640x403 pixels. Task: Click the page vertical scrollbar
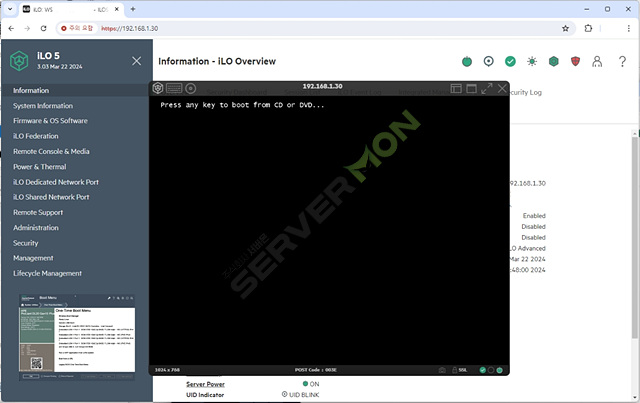pos(635,238)
